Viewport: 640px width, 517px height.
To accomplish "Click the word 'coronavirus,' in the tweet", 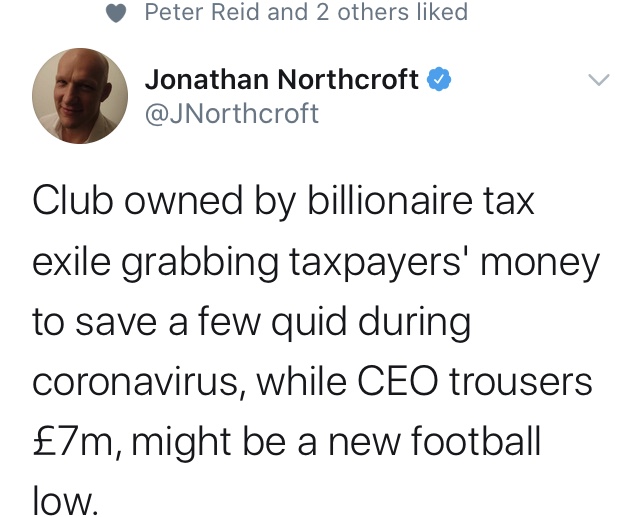I will (139, 383).
